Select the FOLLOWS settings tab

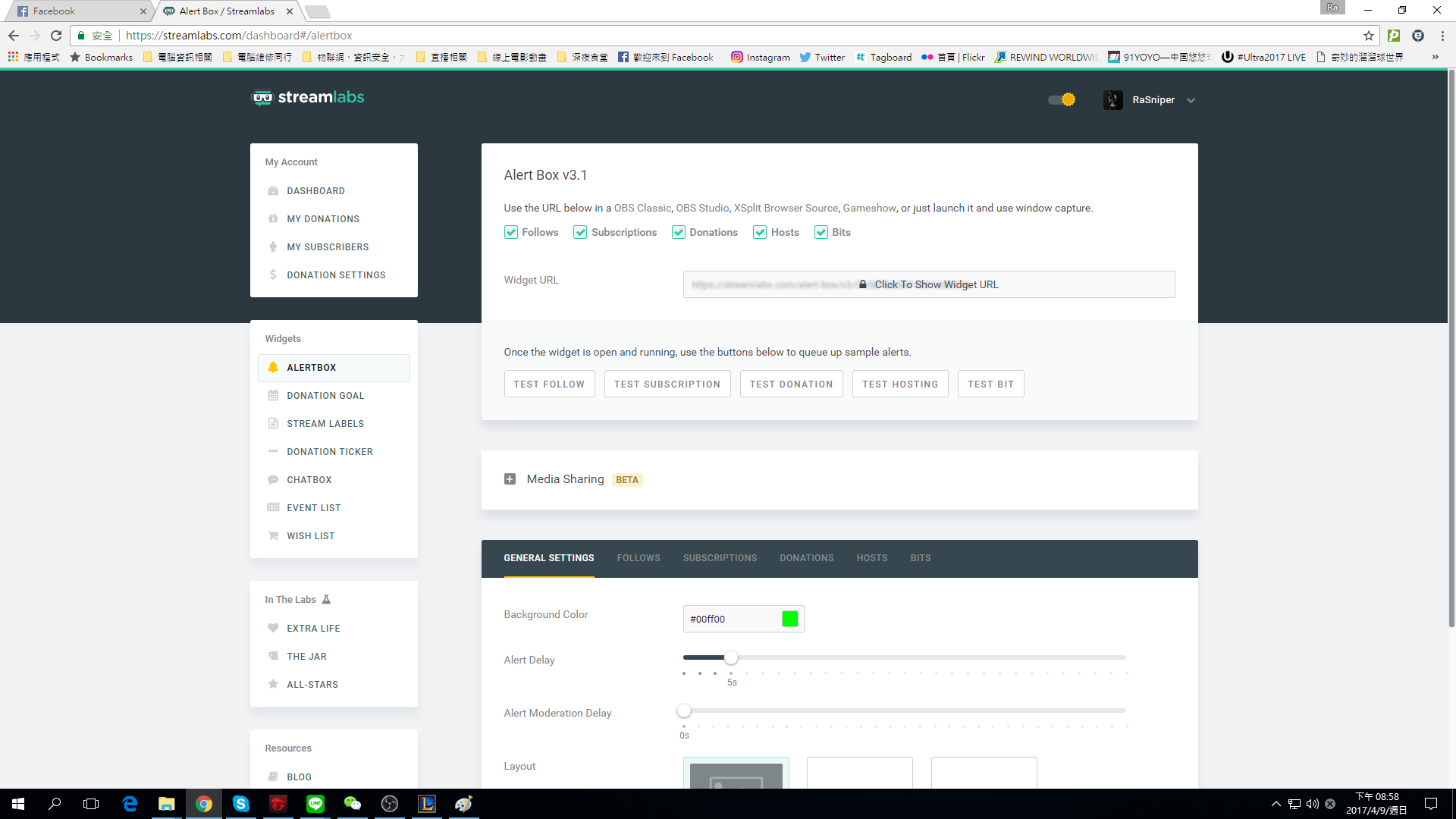tap(638, 557)
